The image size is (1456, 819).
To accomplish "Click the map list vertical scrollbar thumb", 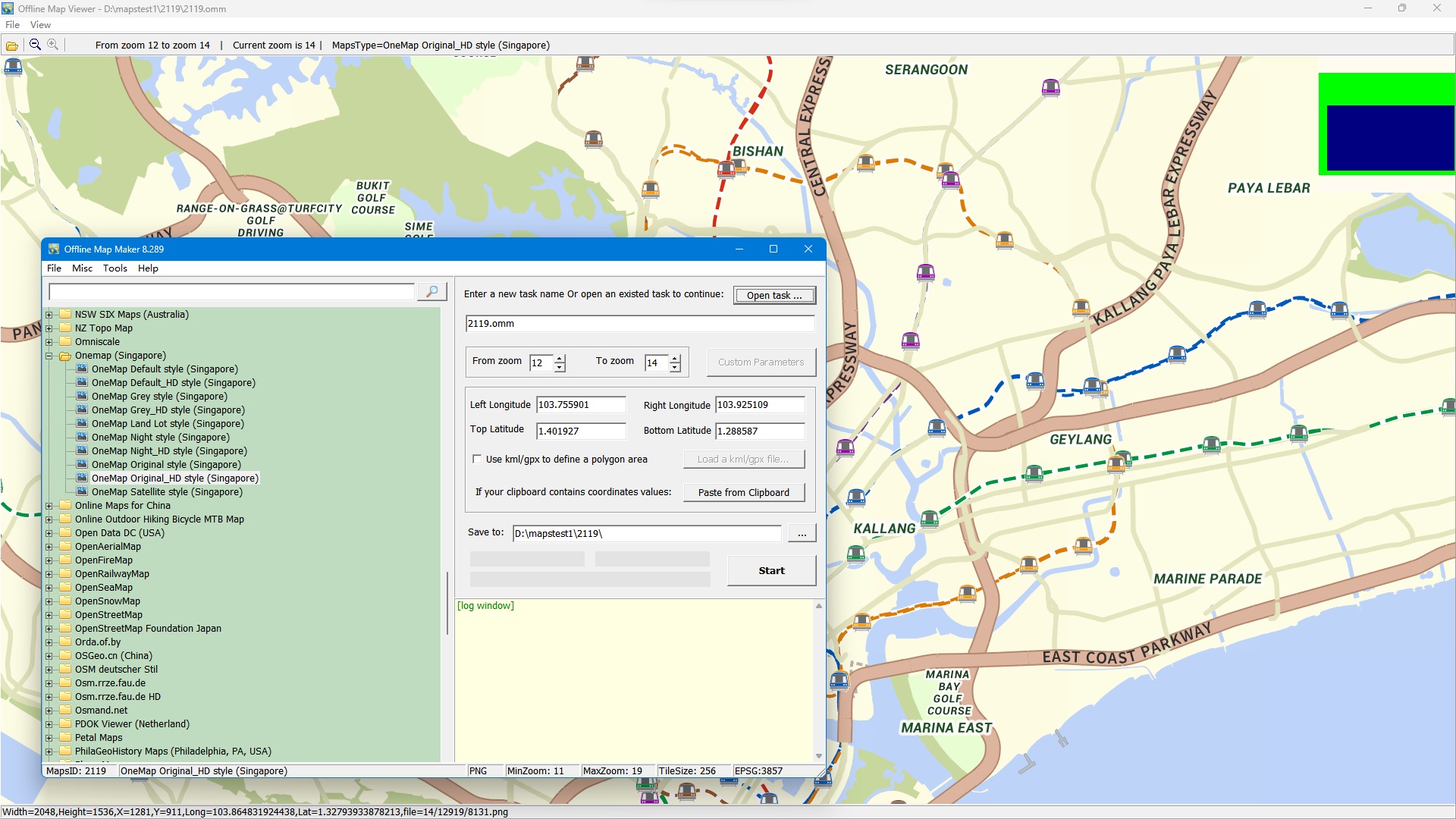I will click(447, 604).
